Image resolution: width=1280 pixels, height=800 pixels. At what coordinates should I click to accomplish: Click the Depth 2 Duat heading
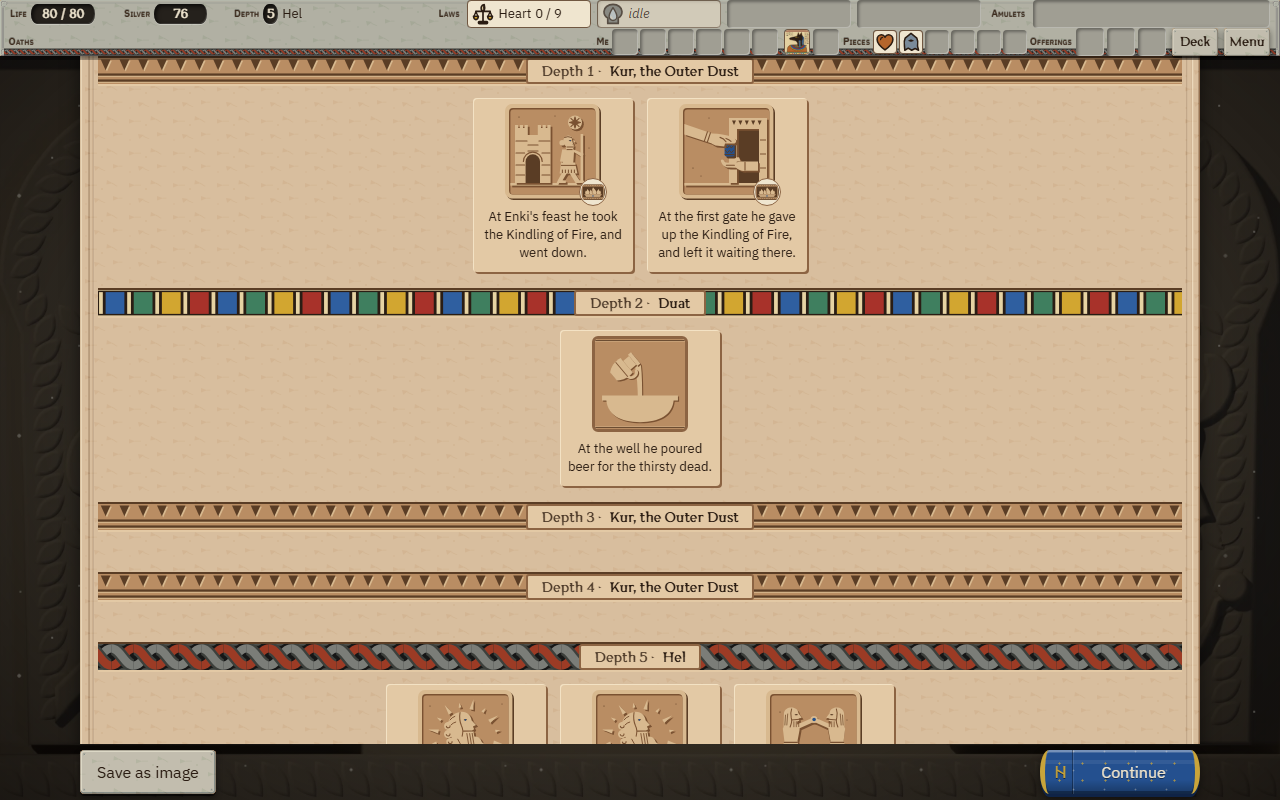click(x=640, y=303)
